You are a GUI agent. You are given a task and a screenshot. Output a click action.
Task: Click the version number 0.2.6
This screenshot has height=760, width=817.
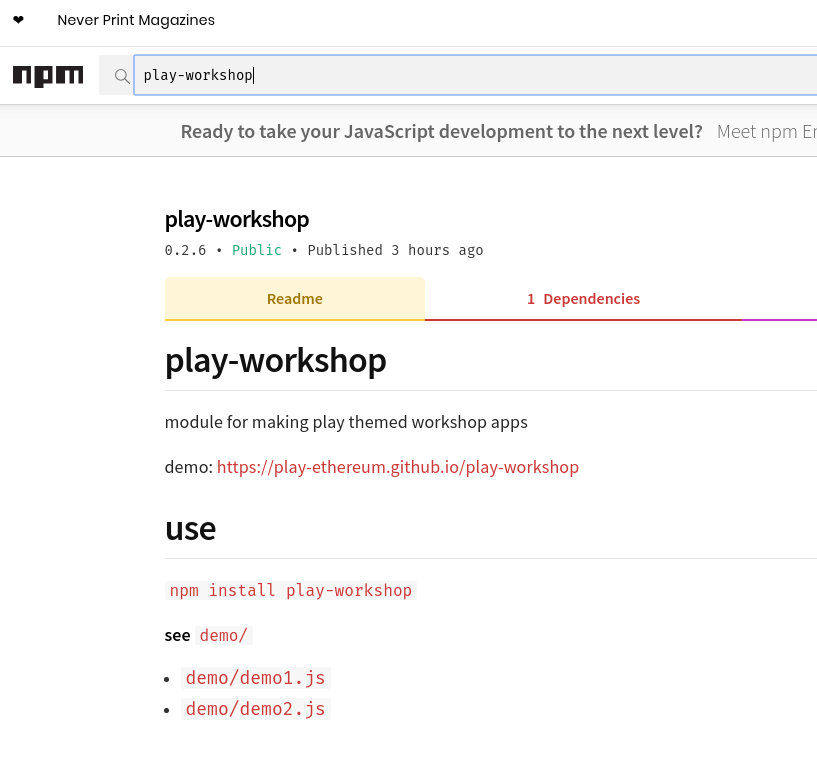(185, 250)
